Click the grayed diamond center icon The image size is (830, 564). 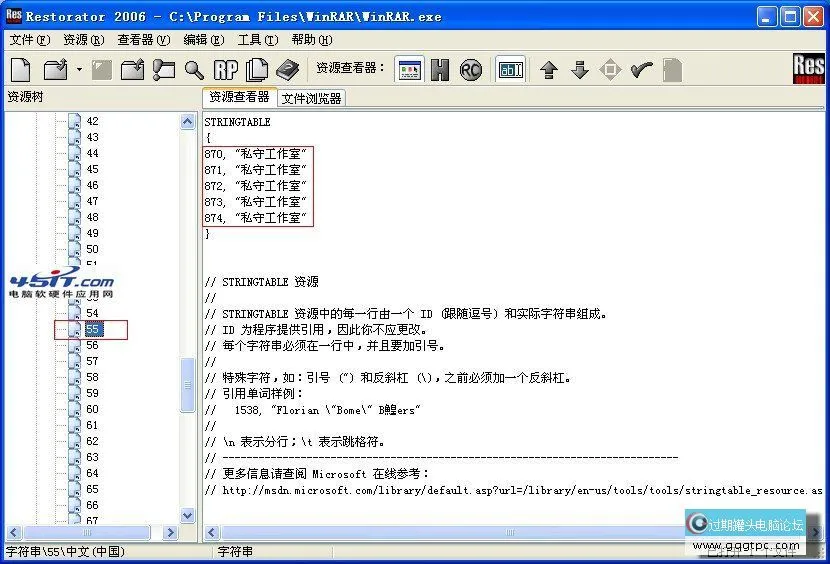tap(610, 69)
